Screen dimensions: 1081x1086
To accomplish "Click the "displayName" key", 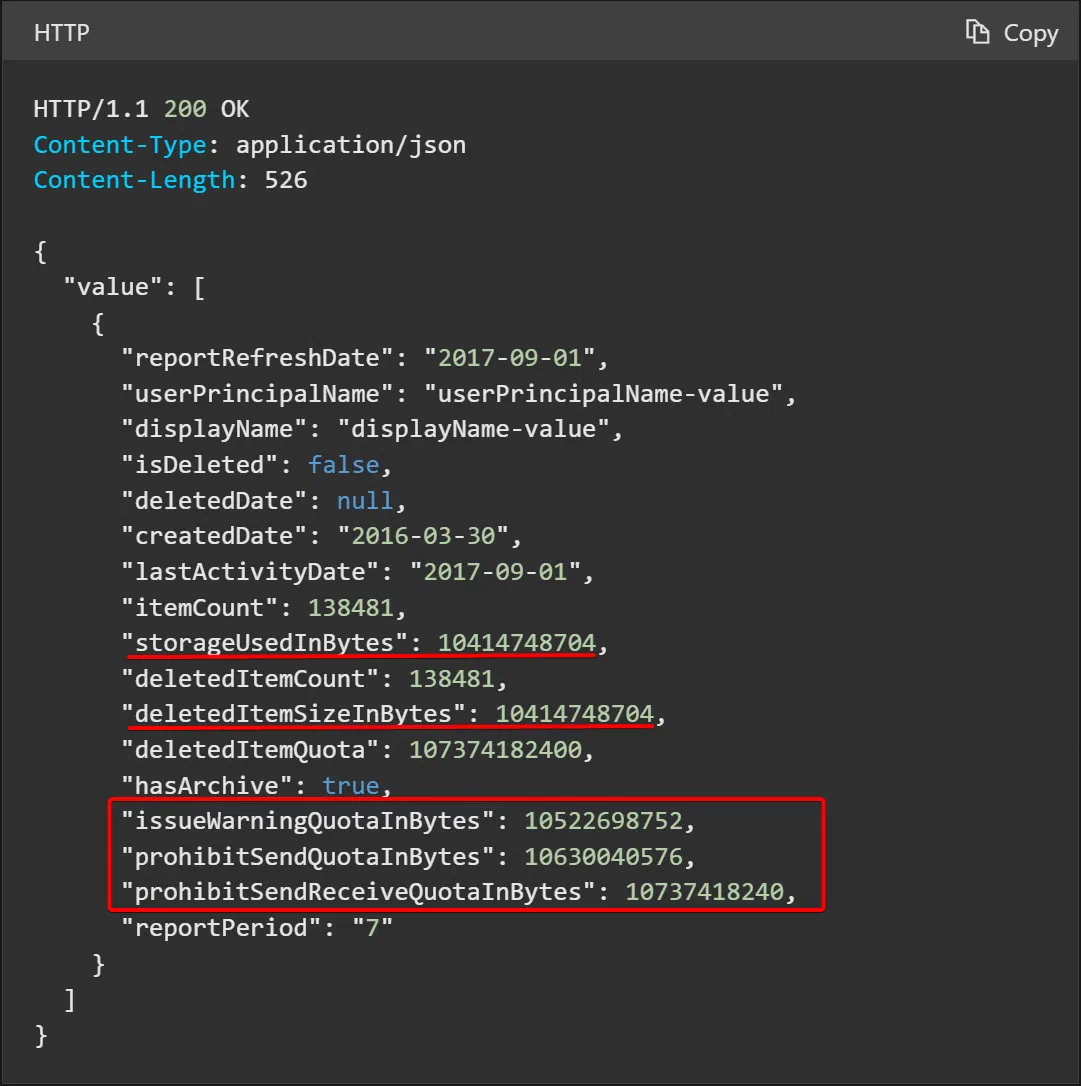I will tap(214, 429).
